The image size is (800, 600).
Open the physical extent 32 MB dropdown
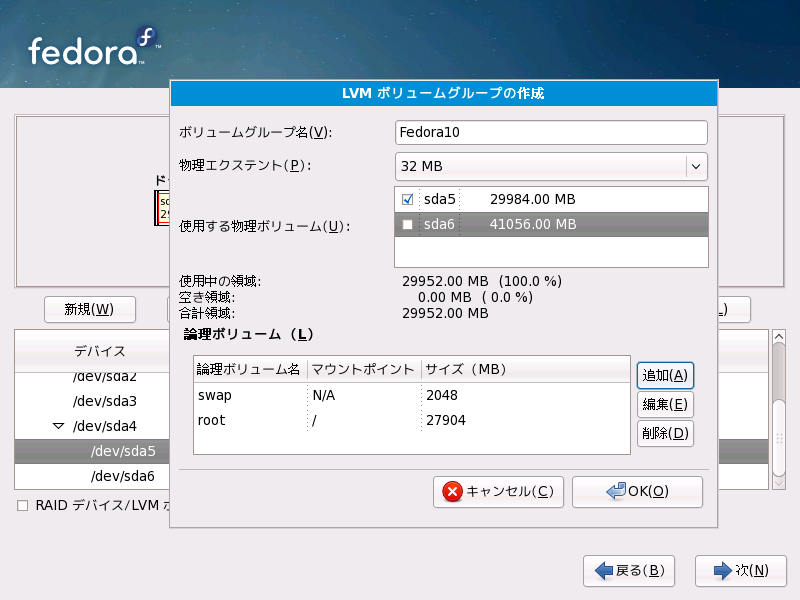coord(551,166)
